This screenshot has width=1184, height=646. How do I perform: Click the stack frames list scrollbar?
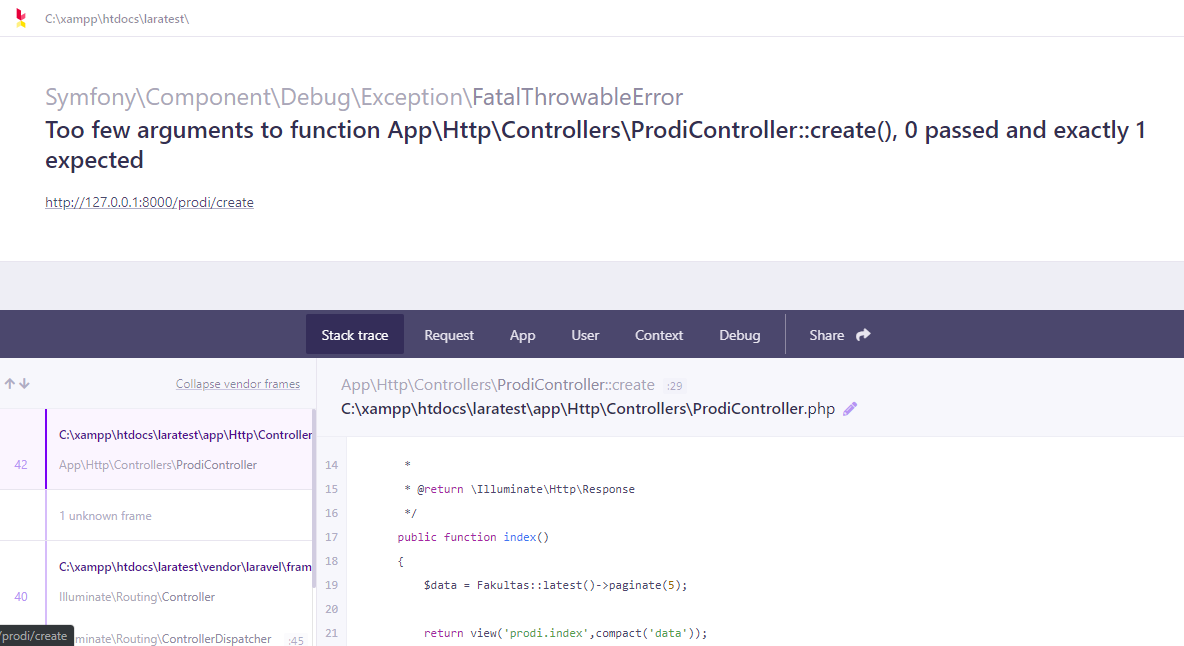tap(314, 498)
